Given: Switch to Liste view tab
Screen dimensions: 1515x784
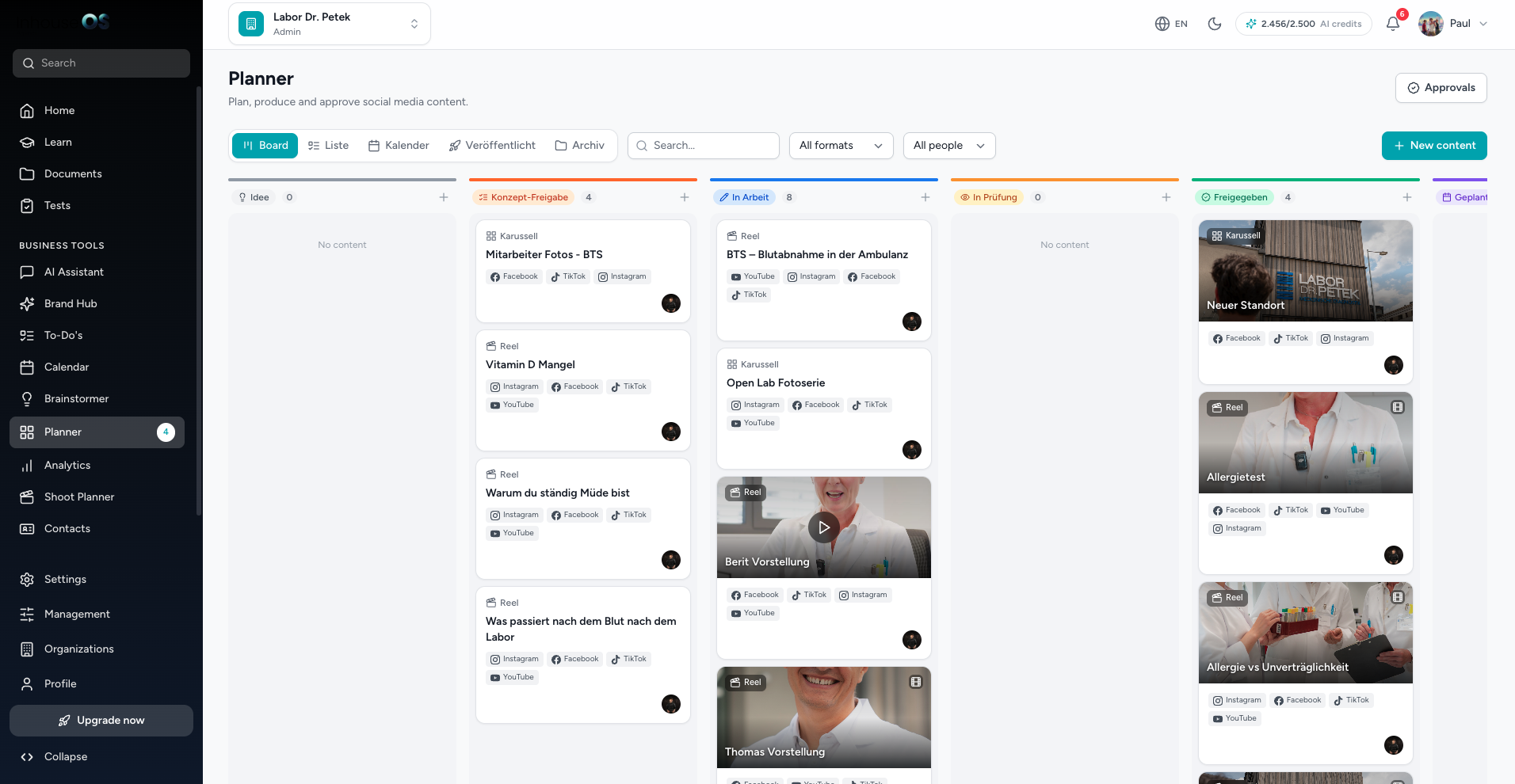Looking at the screenshot, I should pos(328,146).
